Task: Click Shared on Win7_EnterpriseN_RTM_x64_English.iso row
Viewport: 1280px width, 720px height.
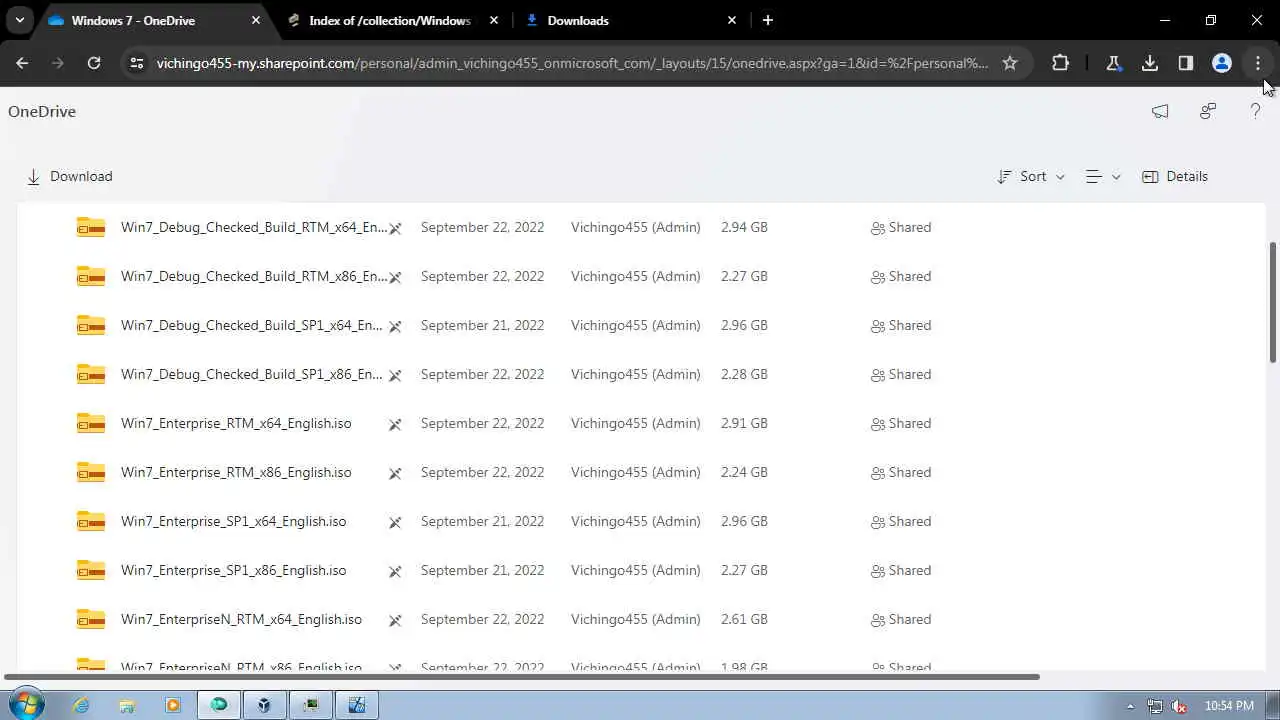Action: point(901,619)
